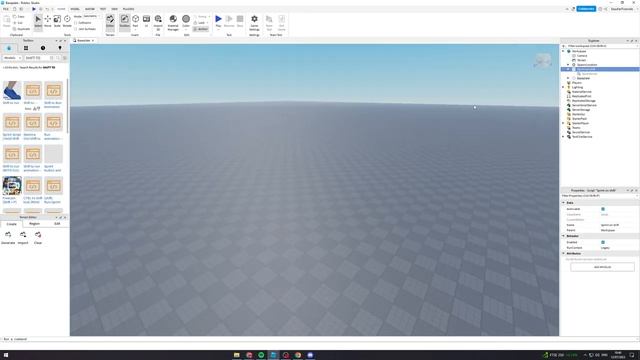
Task: Toggle the Enabled checkbox in Properties
Action: 603,242
